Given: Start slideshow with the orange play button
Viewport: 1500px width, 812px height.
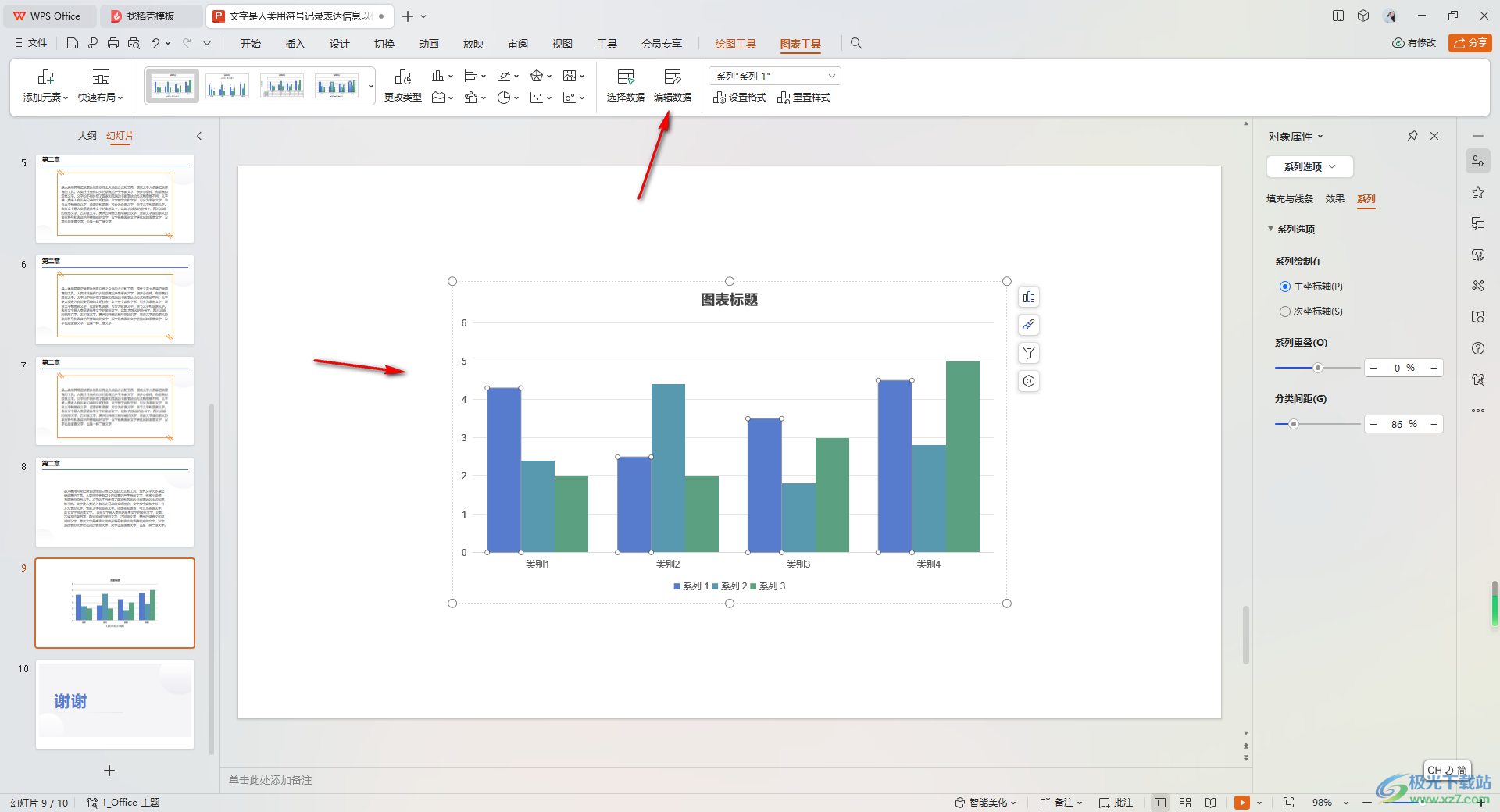Looking at the screenshot, I should click(x=1241, y=803).
